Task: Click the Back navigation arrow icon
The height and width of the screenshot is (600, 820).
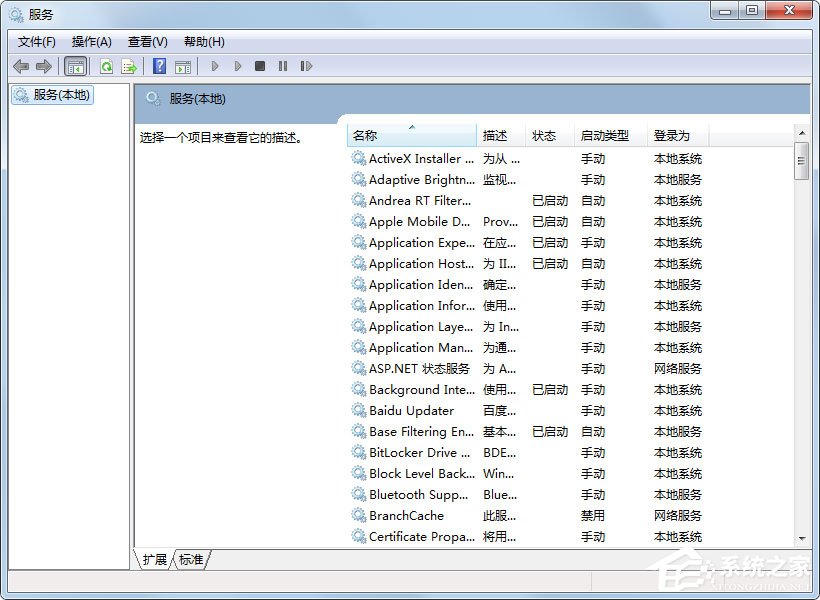Action: coord(20,66)
